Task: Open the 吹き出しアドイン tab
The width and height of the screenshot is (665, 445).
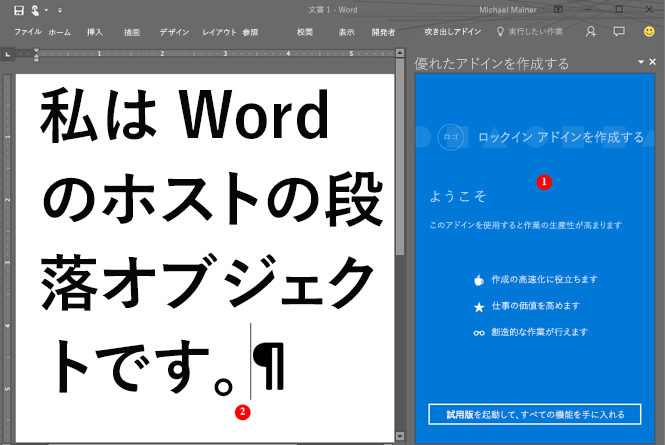Action: click(x=453, y=32)
